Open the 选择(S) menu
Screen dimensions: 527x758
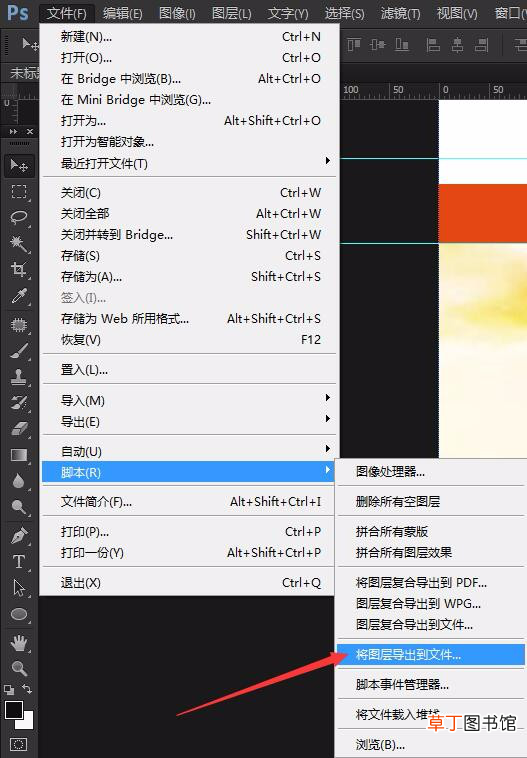[344, 14]
